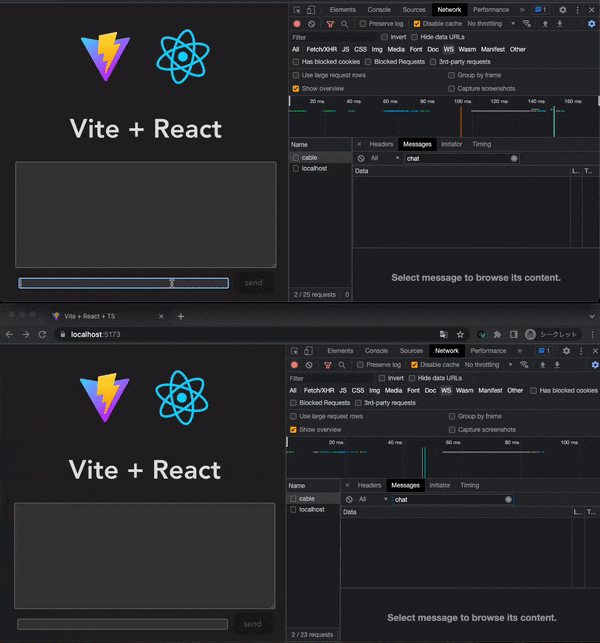The width and height of the screenshot is (600, 643).
Task: Open All message type dropdown in bottom pane
Action: (x=372, y=499)
